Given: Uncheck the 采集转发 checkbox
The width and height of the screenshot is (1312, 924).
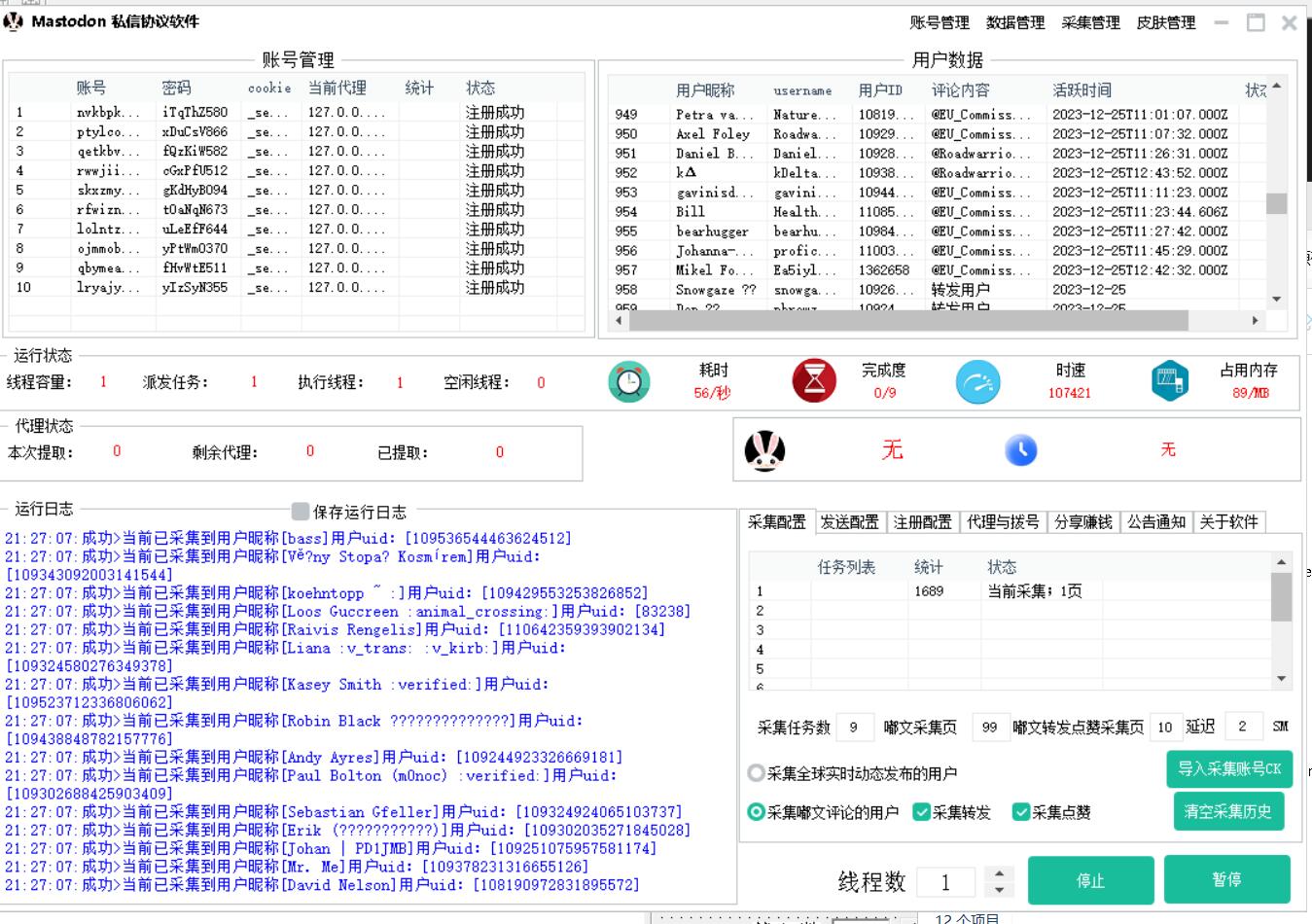Looking at the screenshot, I should [x=921, y=812].
